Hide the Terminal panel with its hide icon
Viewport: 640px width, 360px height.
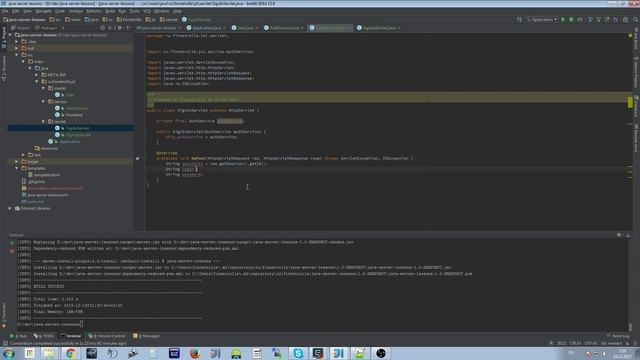click(628, 235)
